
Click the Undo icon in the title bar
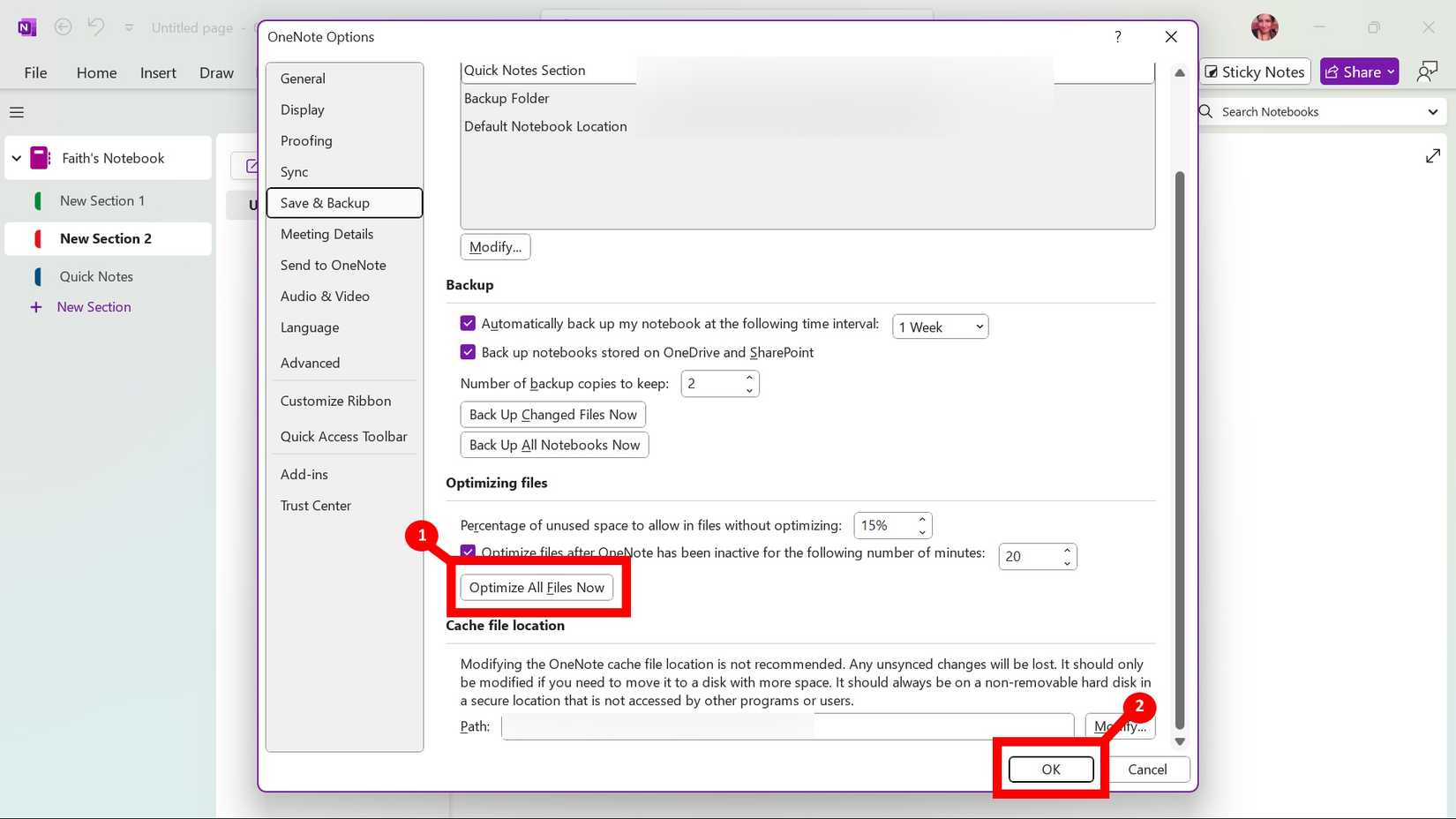pos(95,26)
